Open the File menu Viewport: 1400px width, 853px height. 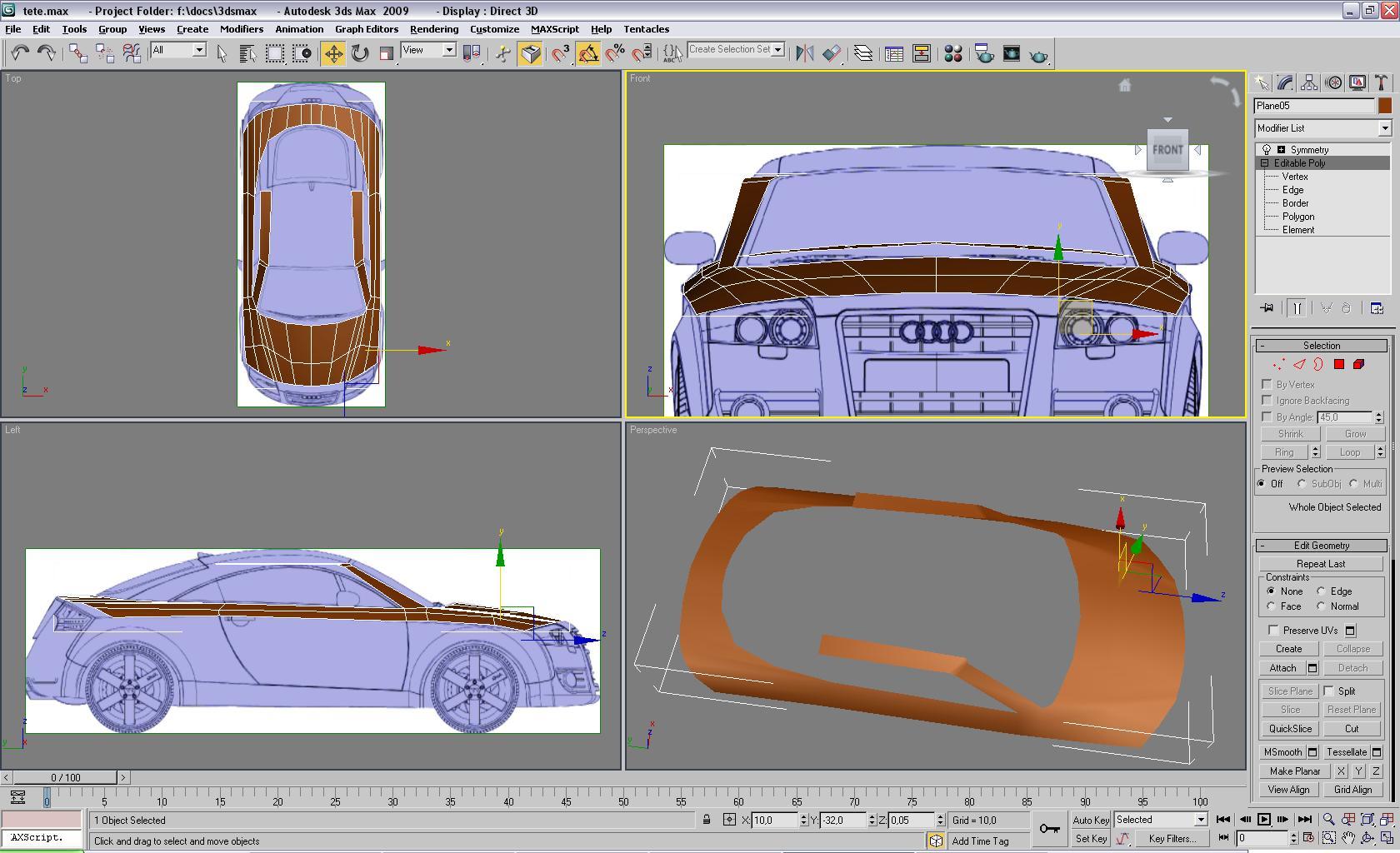tap(13, 29)
